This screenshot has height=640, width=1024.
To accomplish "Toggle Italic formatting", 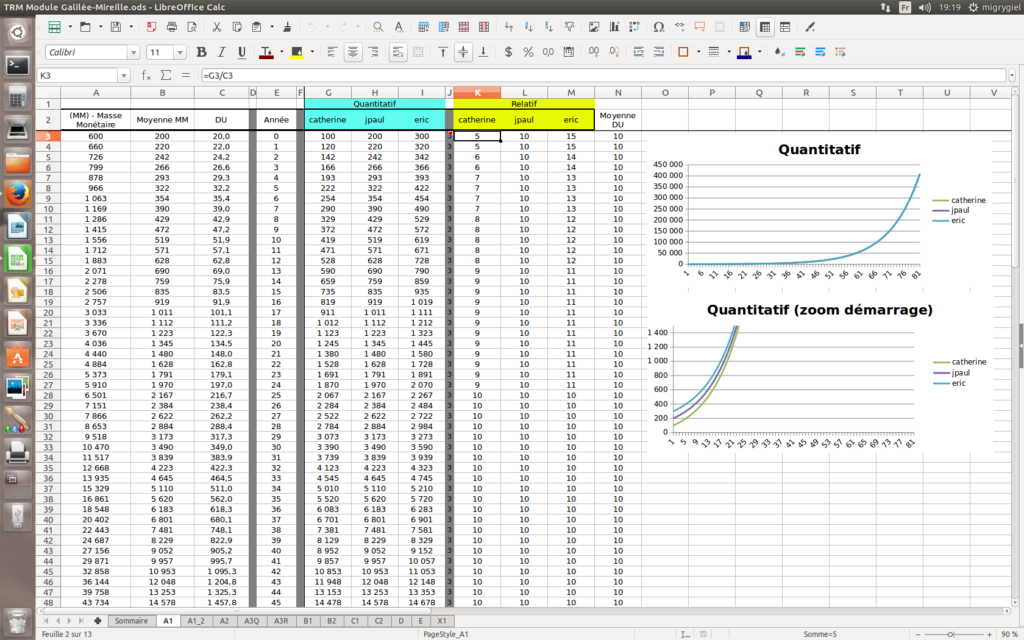I will click(222, 52).
